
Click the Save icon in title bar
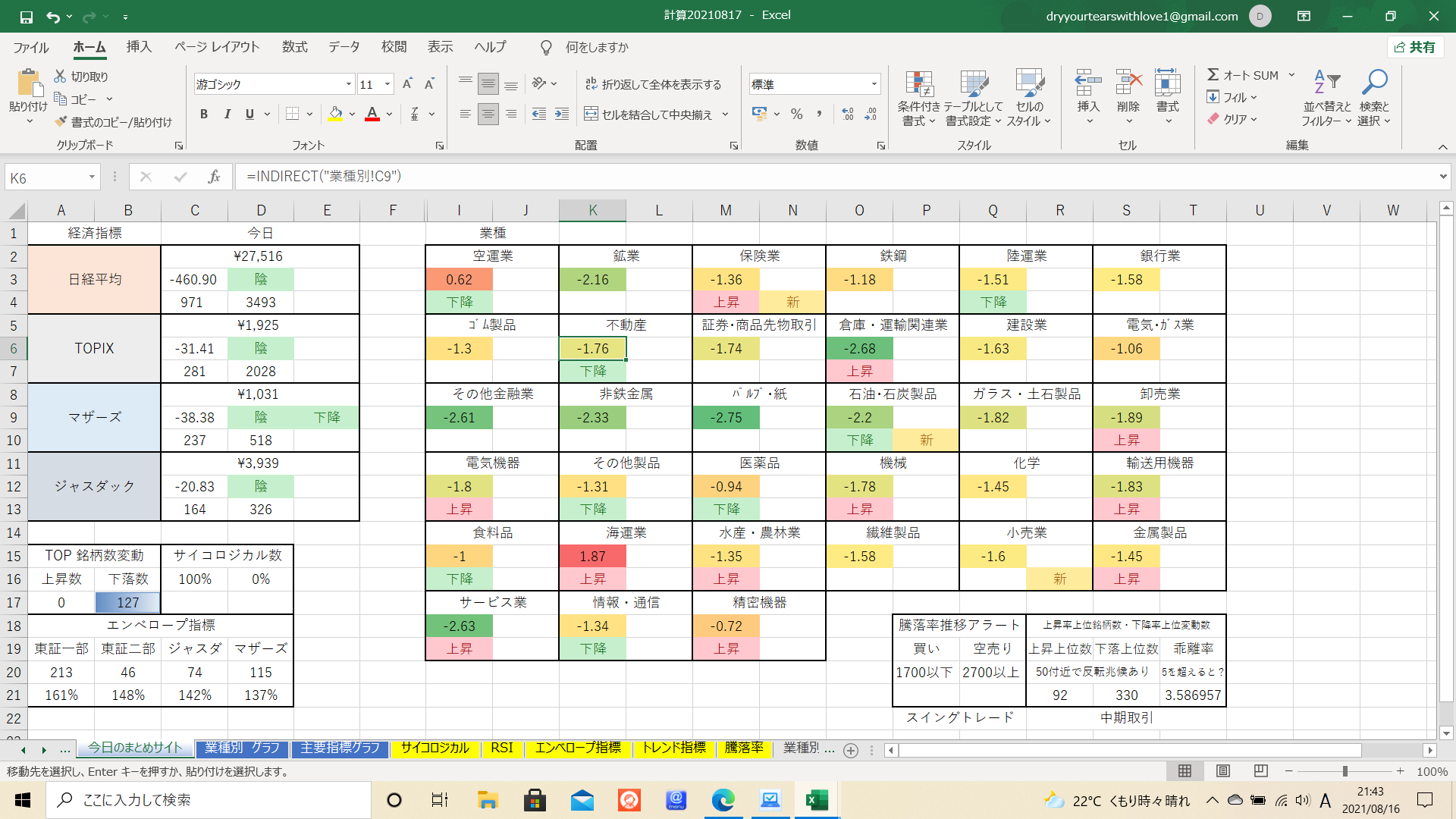26,16
